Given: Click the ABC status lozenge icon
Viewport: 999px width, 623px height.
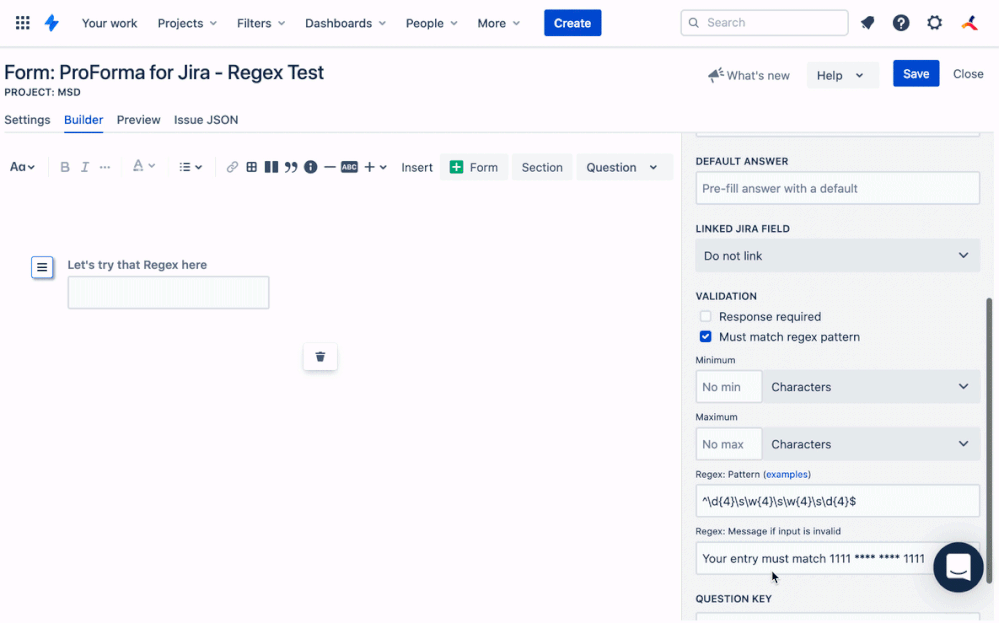Looking at the screenshot, I should (349, 167).
